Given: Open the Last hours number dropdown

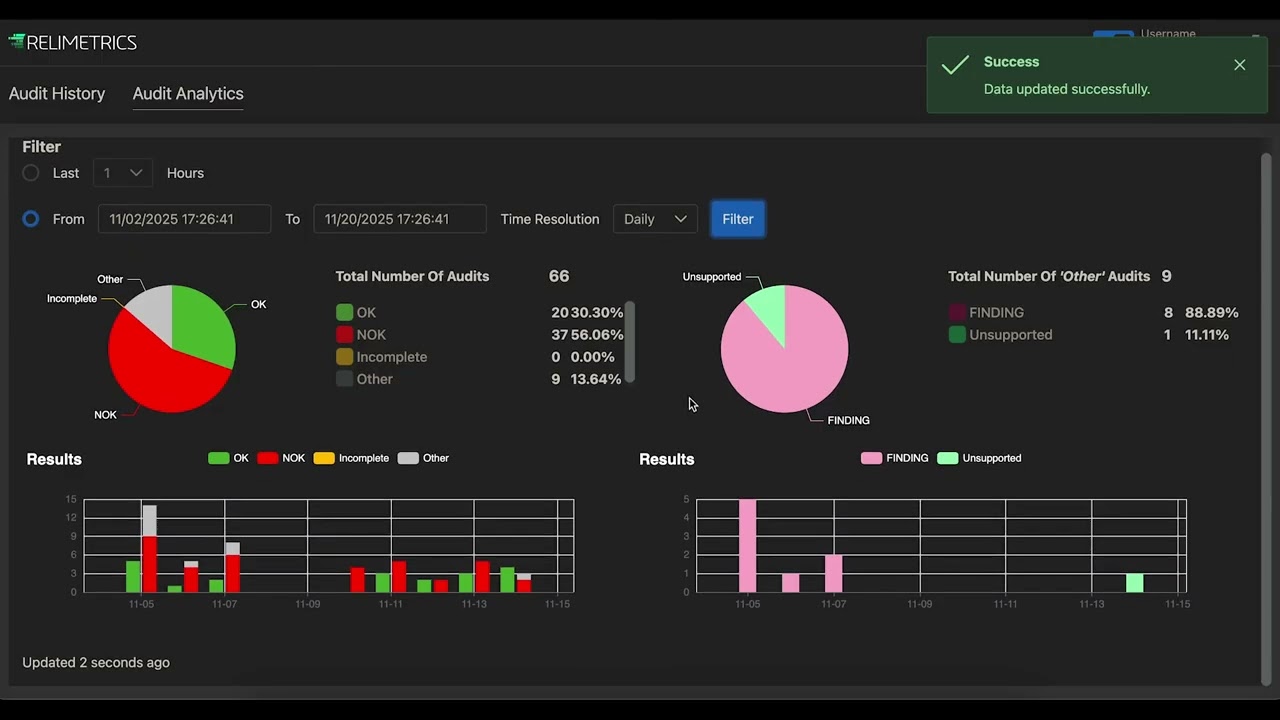Looking at the screenshot, I should (x=122, y=173).
